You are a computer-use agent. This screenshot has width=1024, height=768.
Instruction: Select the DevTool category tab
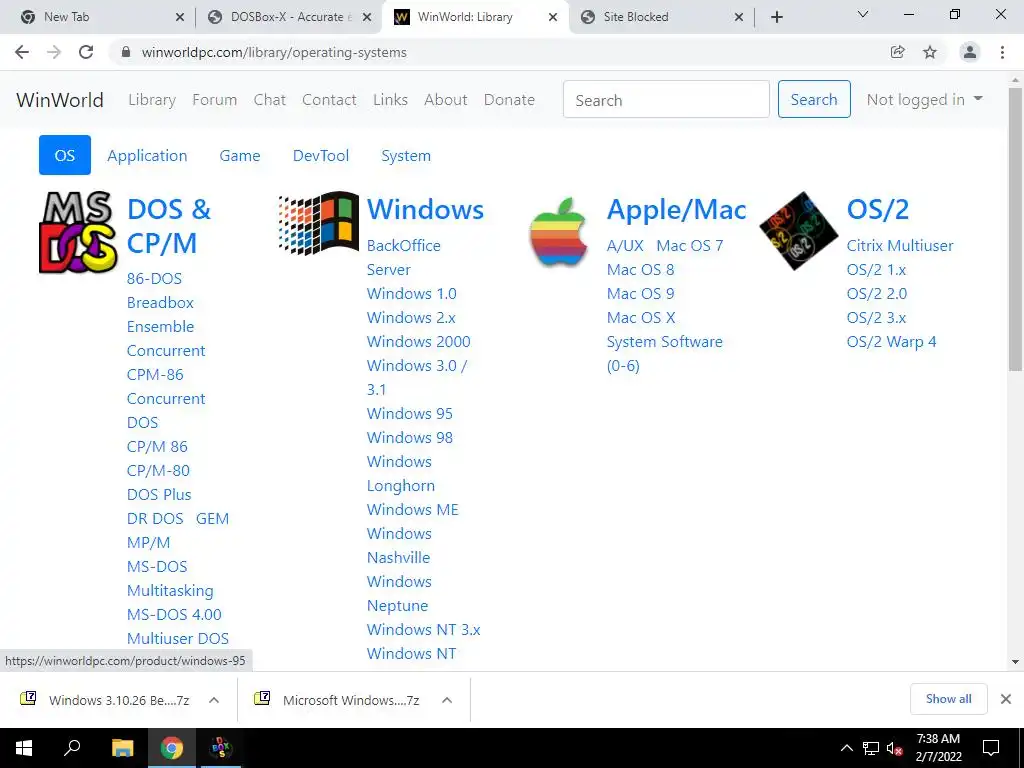click(321, 155)
